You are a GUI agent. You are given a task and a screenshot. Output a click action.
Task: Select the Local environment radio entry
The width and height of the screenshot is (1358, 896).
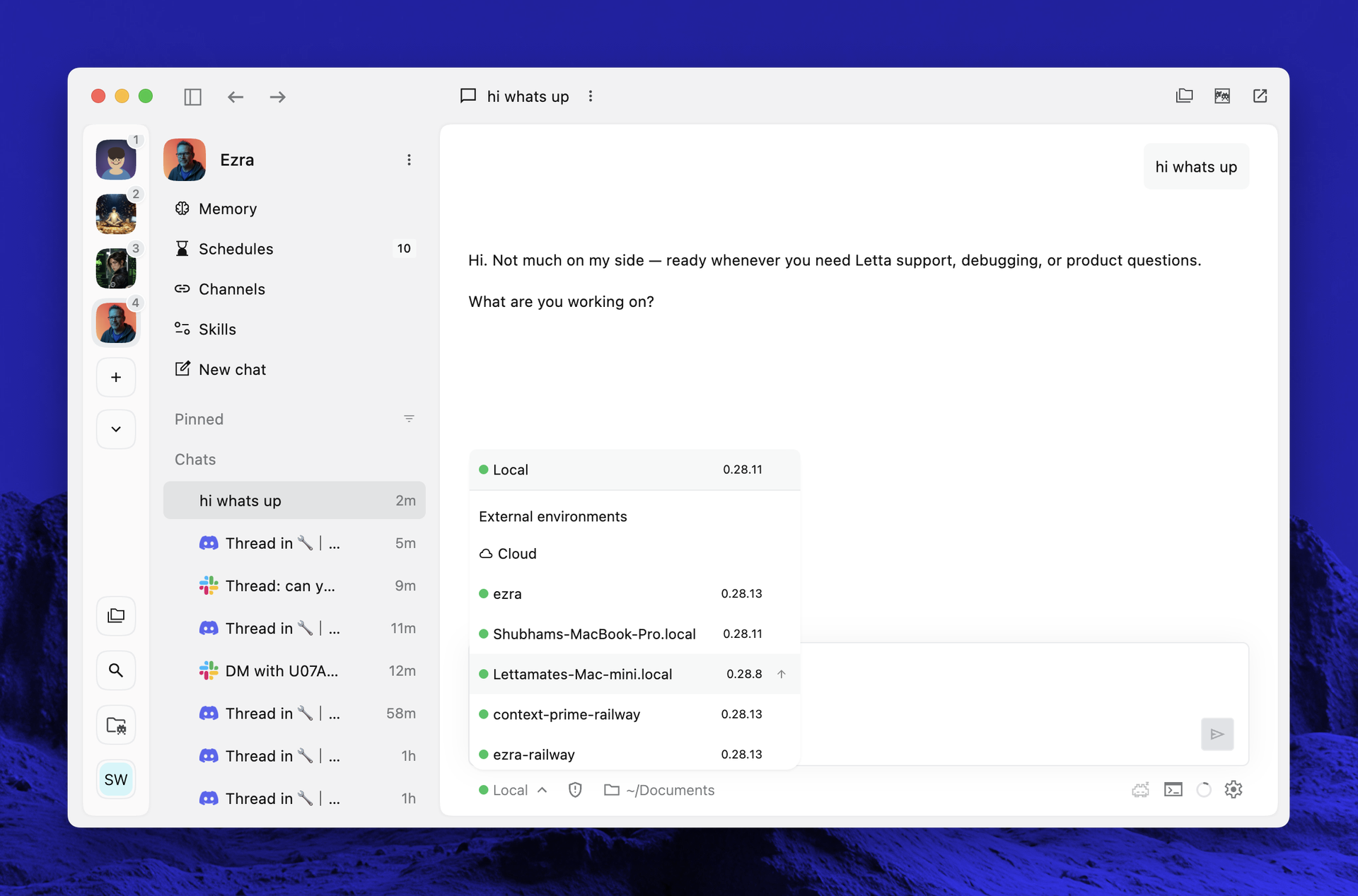point(634,470)
